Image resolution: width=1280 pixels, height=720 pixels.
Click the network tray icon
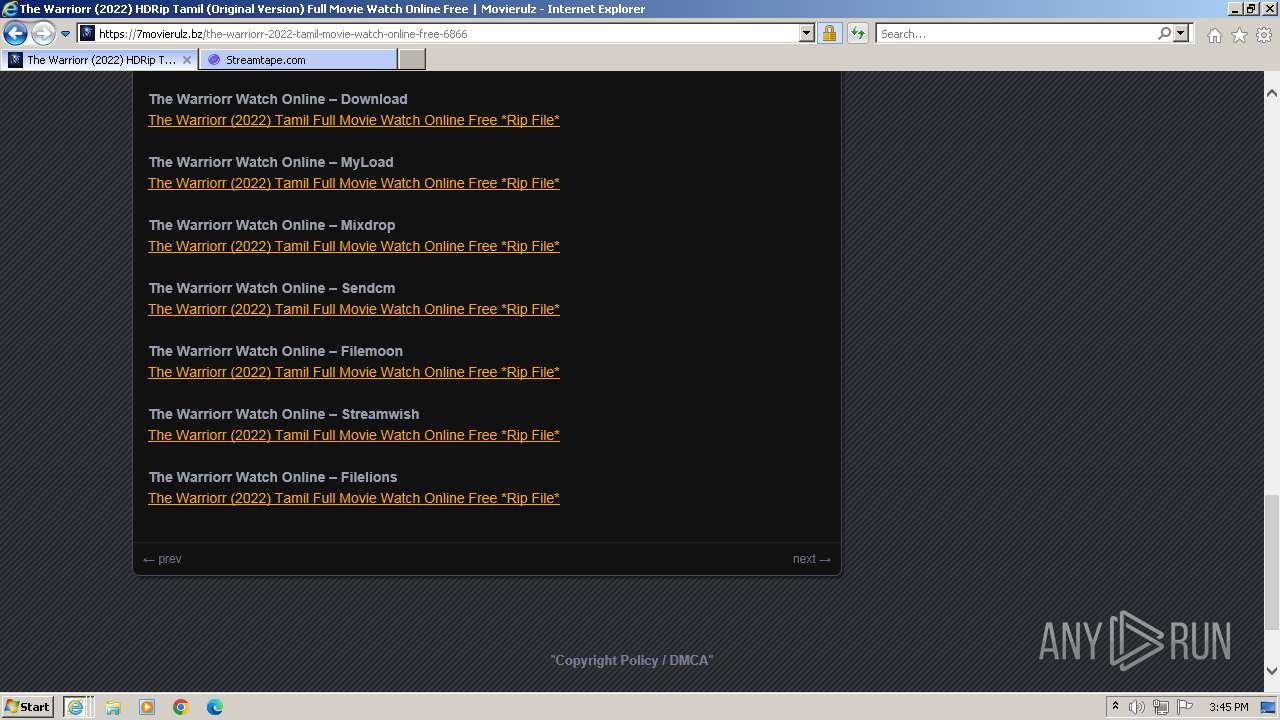tap(1161, 707)
